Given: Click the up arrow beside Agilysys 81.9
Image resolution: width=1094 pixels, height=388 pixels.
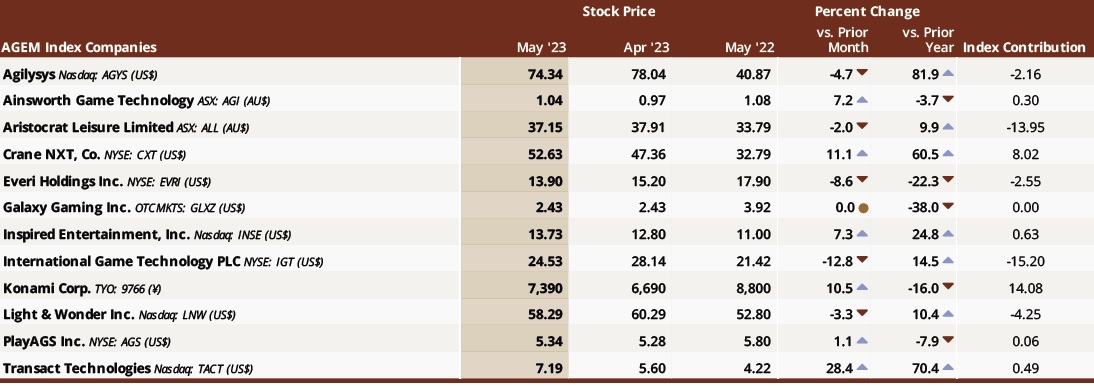Looking at the screenshot, I should pyautogui.click(x=949, y=73).
